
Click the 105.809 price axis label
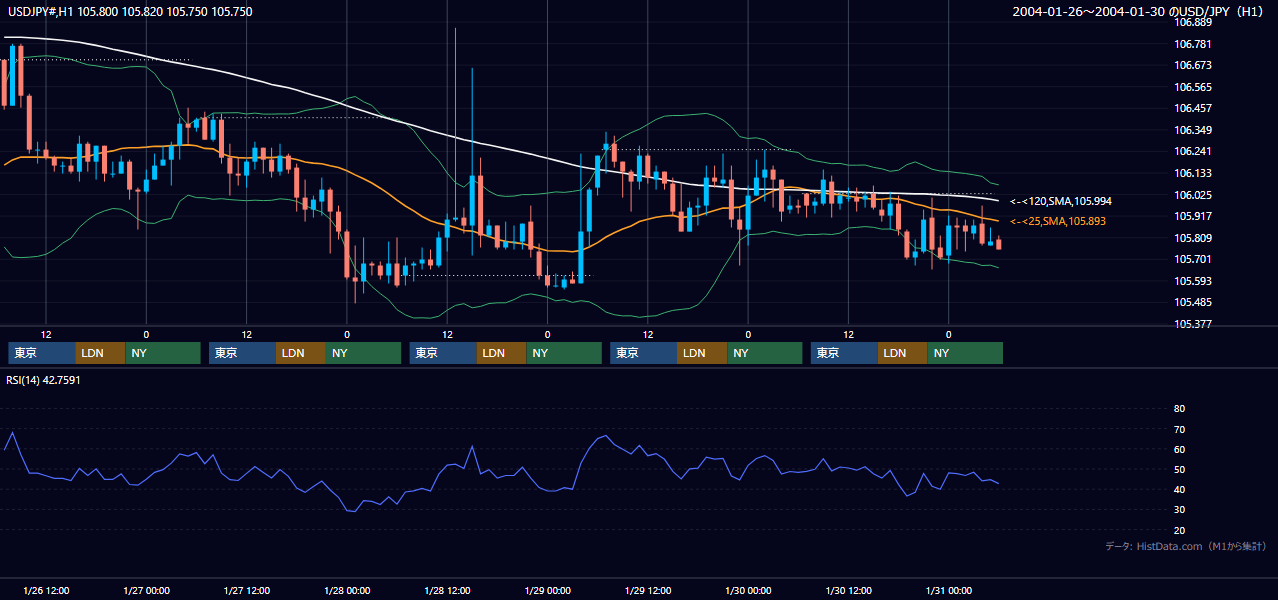(x=1193, y=238)
